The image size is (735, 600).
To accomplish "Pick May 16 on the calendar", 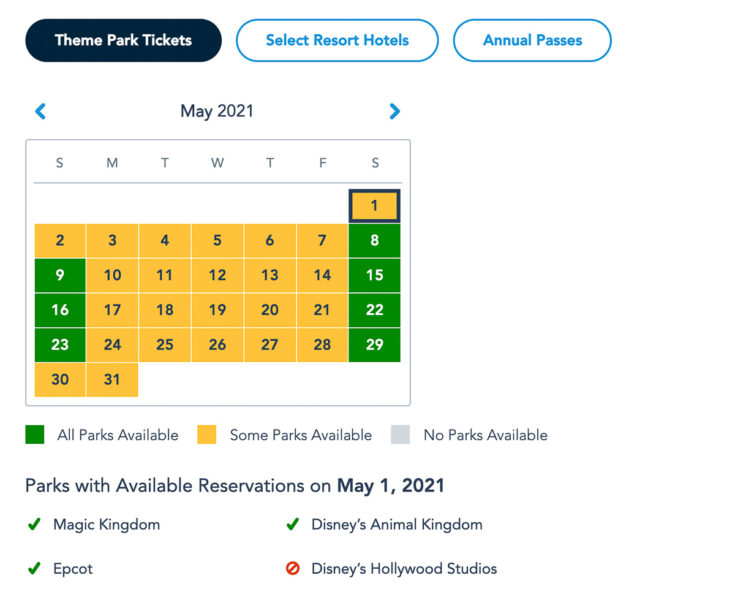I will coord(60,310).
